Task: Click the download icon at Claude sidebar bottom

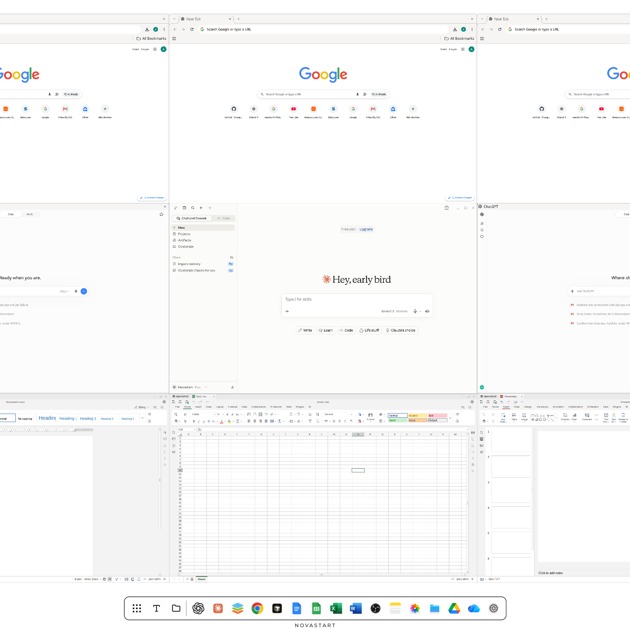Action: [x=232, y=387]
